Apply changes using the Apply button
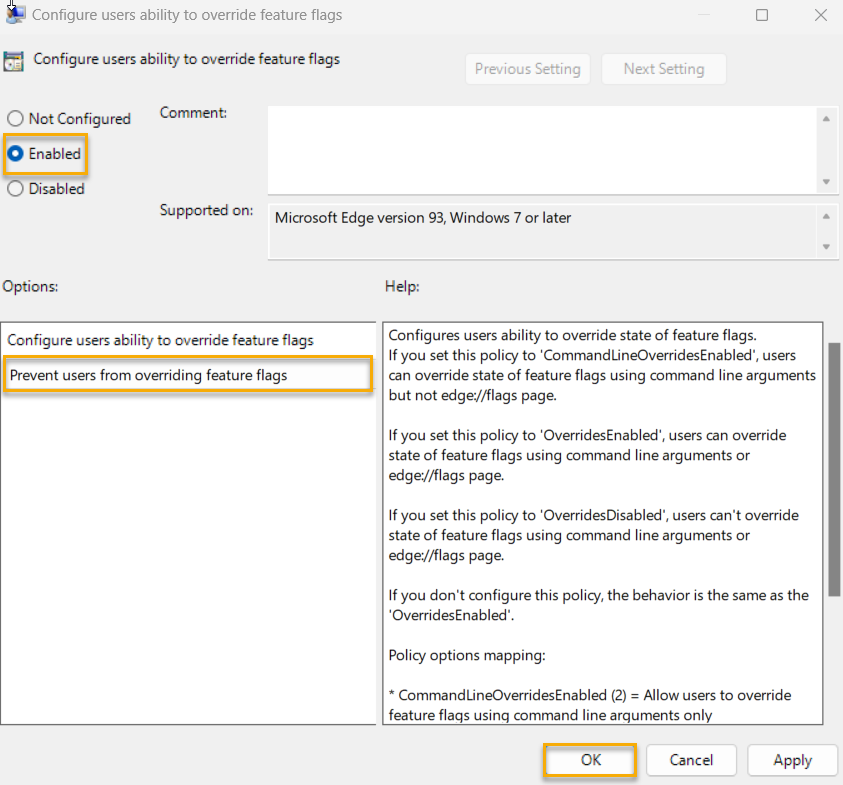Screen dimensions: 843x785 [x=792, y=760]
